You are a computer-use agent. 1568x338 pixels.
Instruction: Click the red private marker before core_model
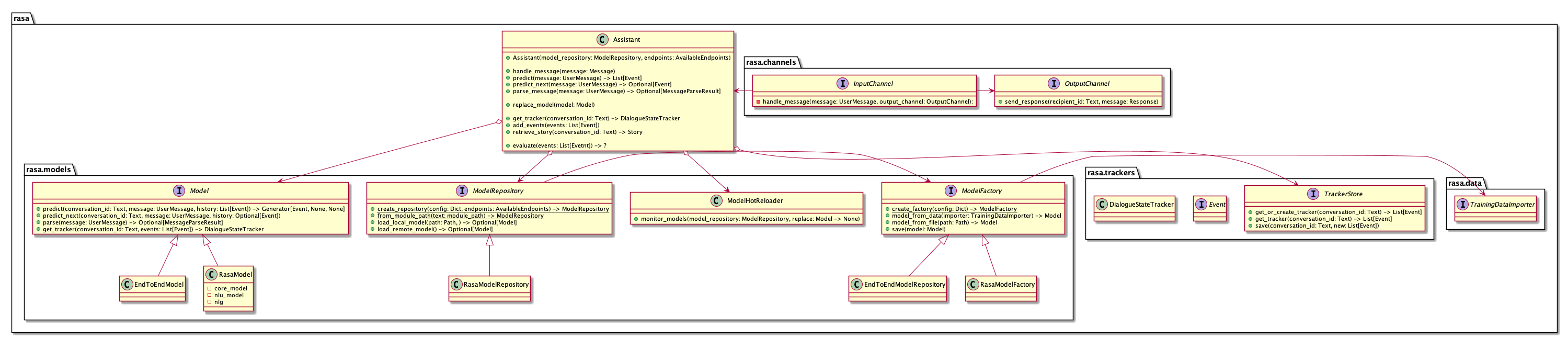(209, 289)
